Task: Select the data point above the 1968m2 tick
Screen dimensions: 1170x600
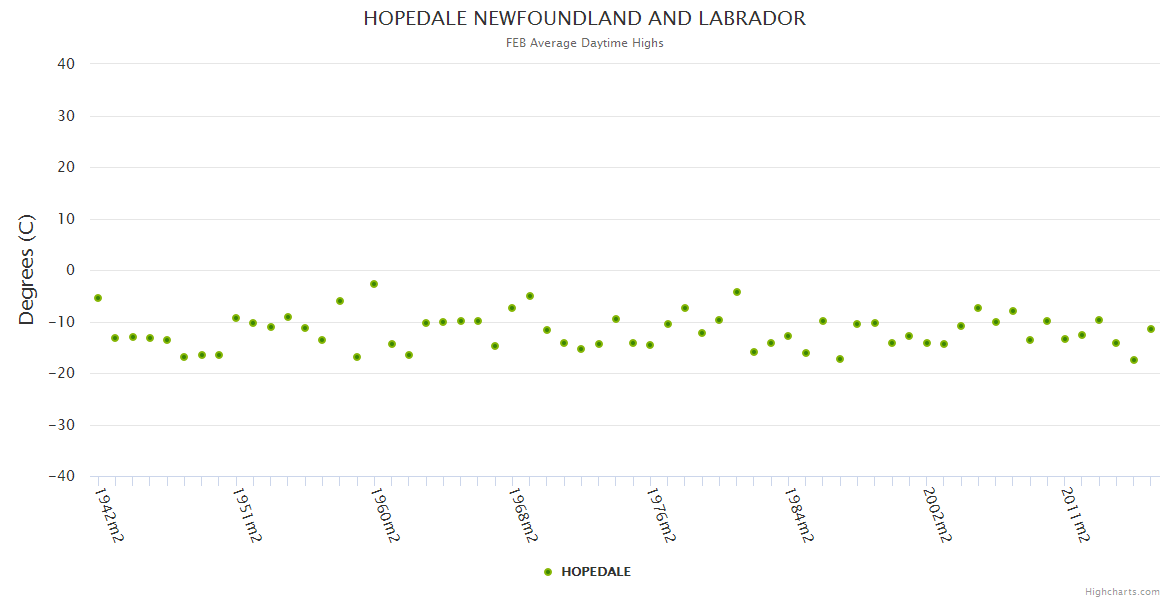Action: (x=512, y=308)
